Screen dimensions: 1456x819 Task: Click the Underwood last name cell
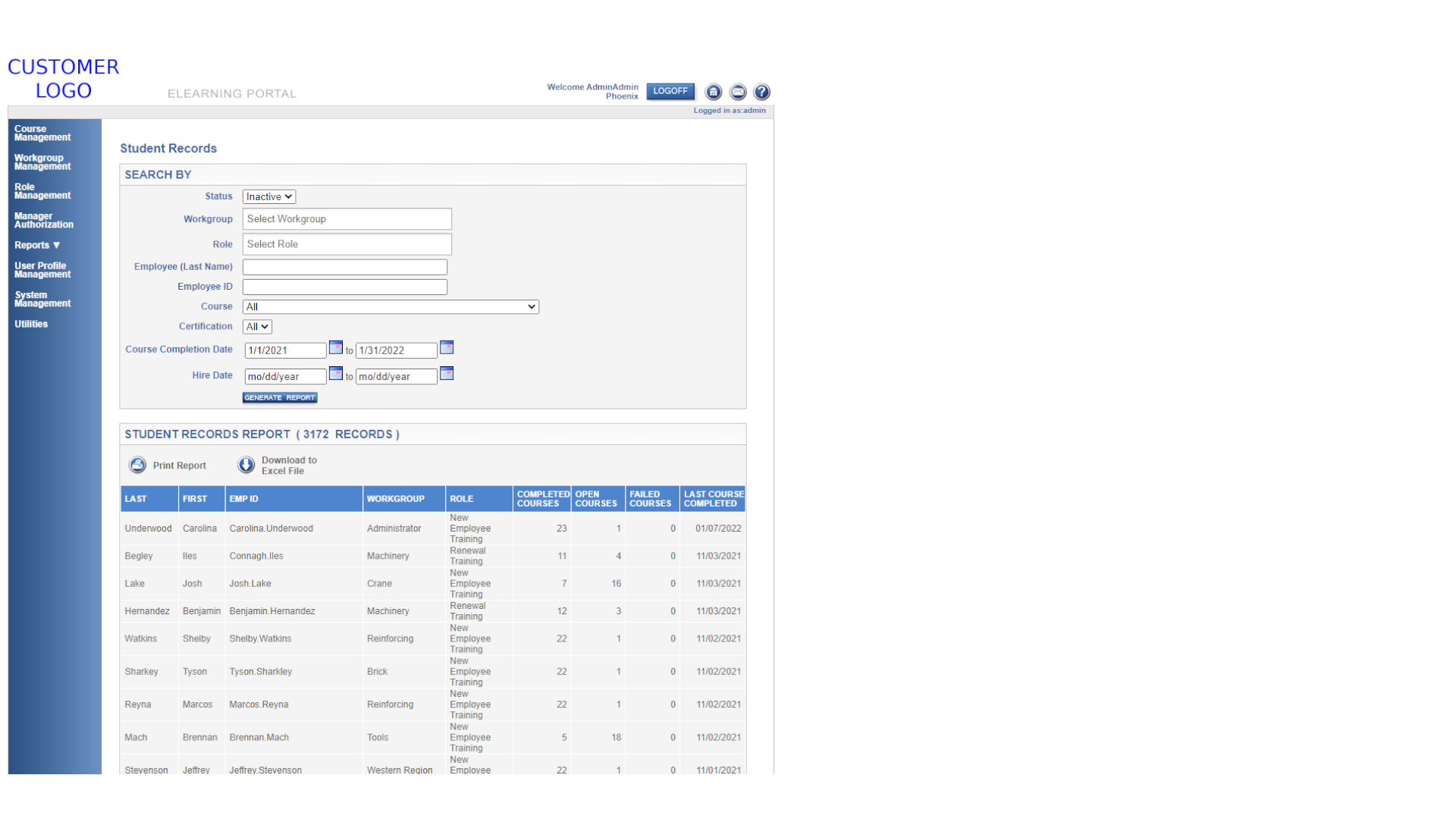tap(149, 529)
